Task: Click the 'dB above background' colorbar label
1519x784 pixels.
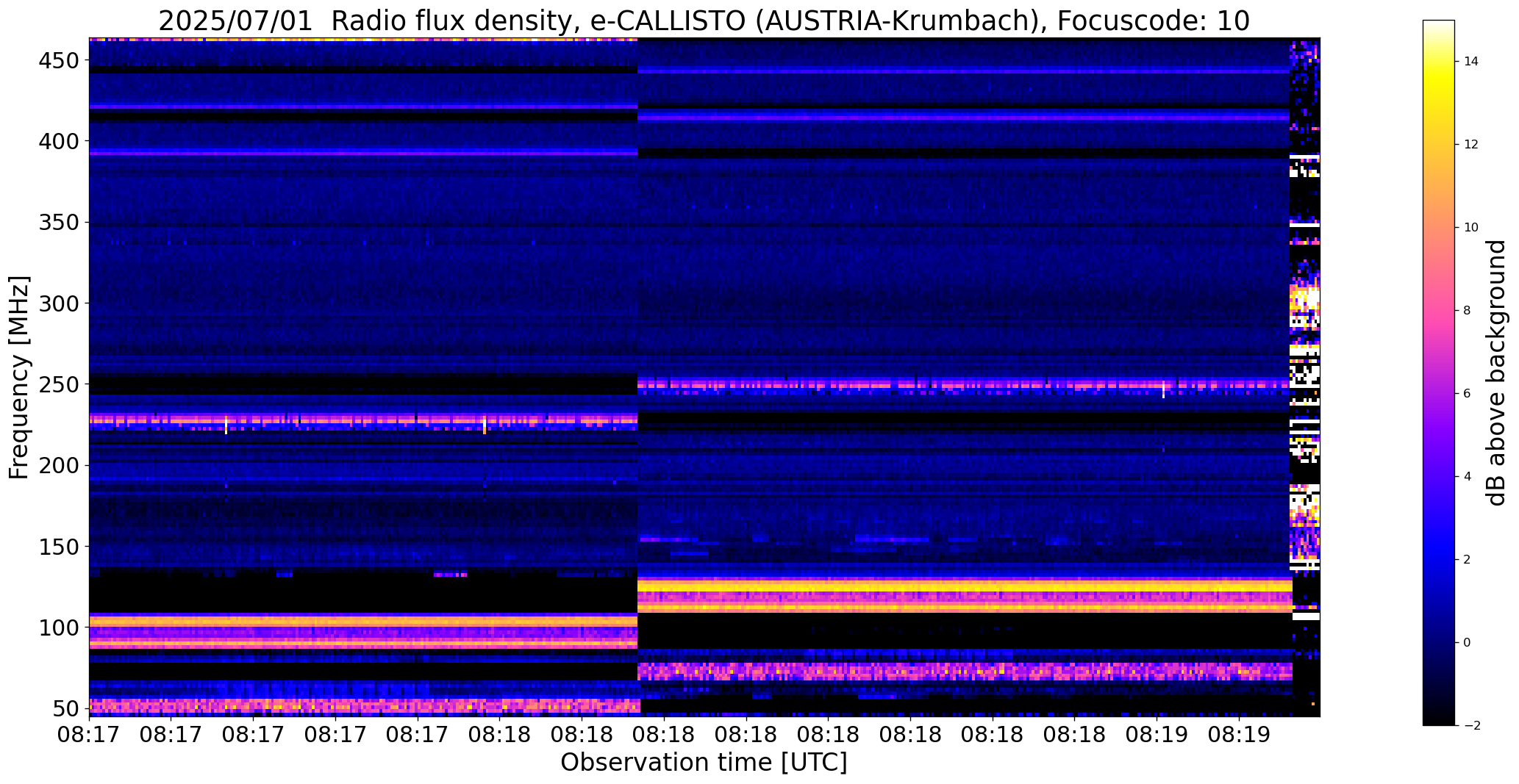Action: [1497, 373]
